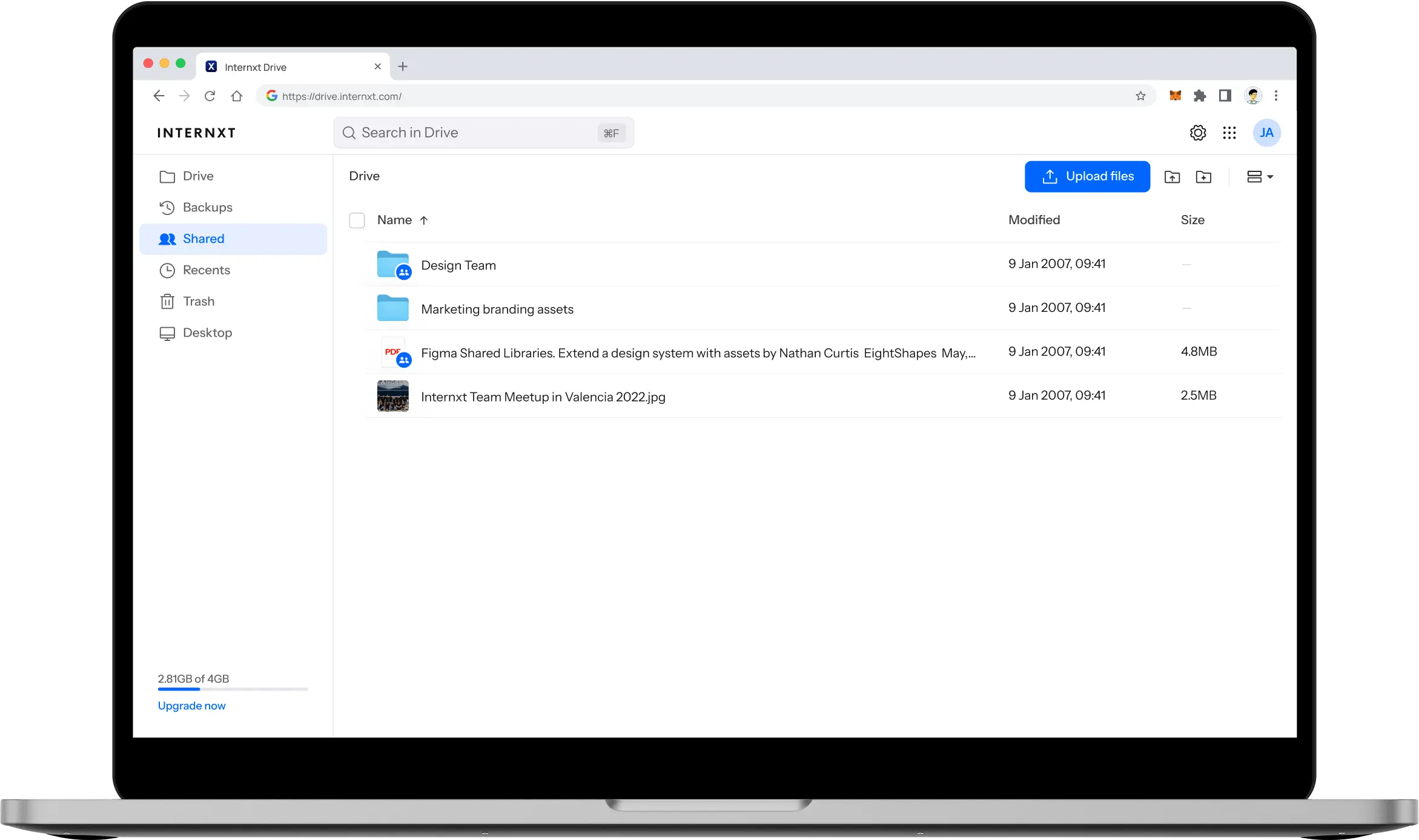
Task: Sort files by Size column
Action: click(x=1192, y=220)
